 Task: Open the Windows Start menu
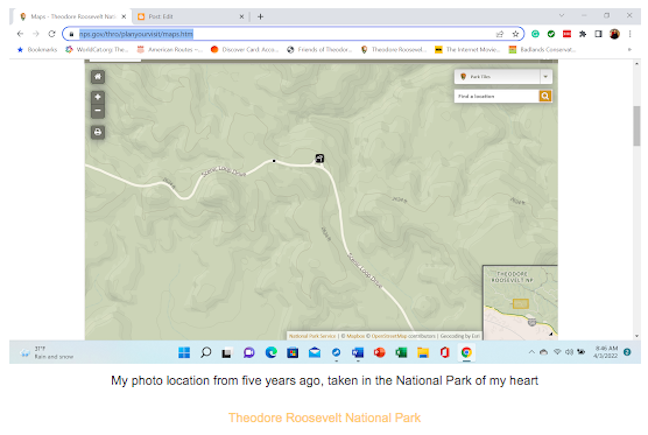click(x=184, y=352)
